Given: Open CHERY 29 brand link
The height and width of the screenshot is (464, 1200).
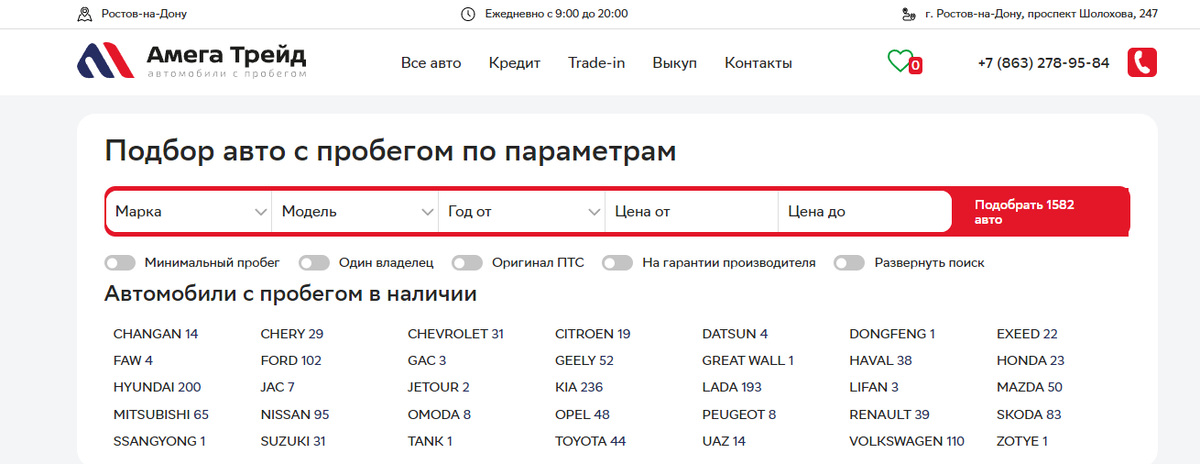Looking at the screenshot, I should [x=292, y=334].
